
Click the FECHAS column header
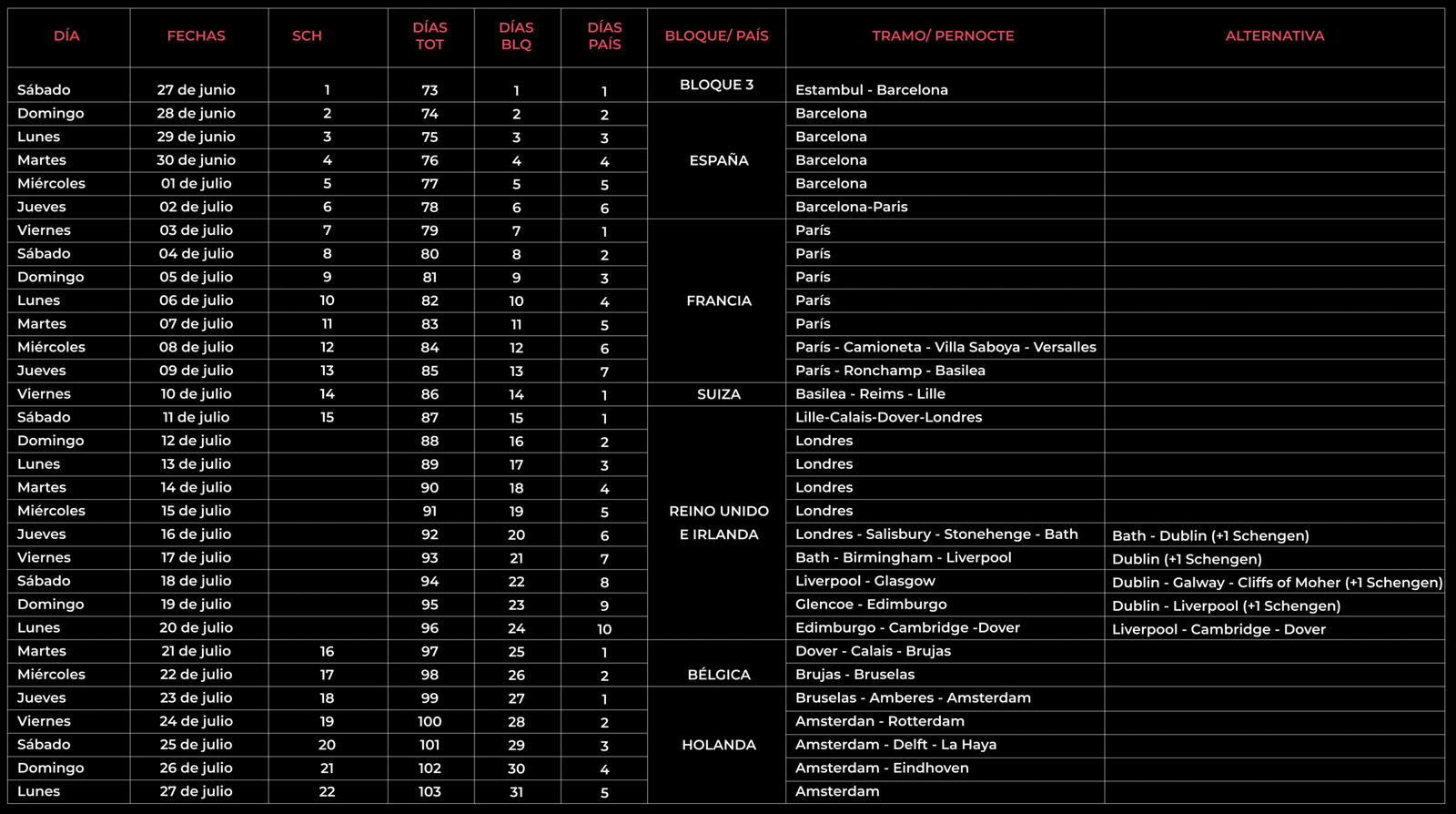[x=196, y=36]
